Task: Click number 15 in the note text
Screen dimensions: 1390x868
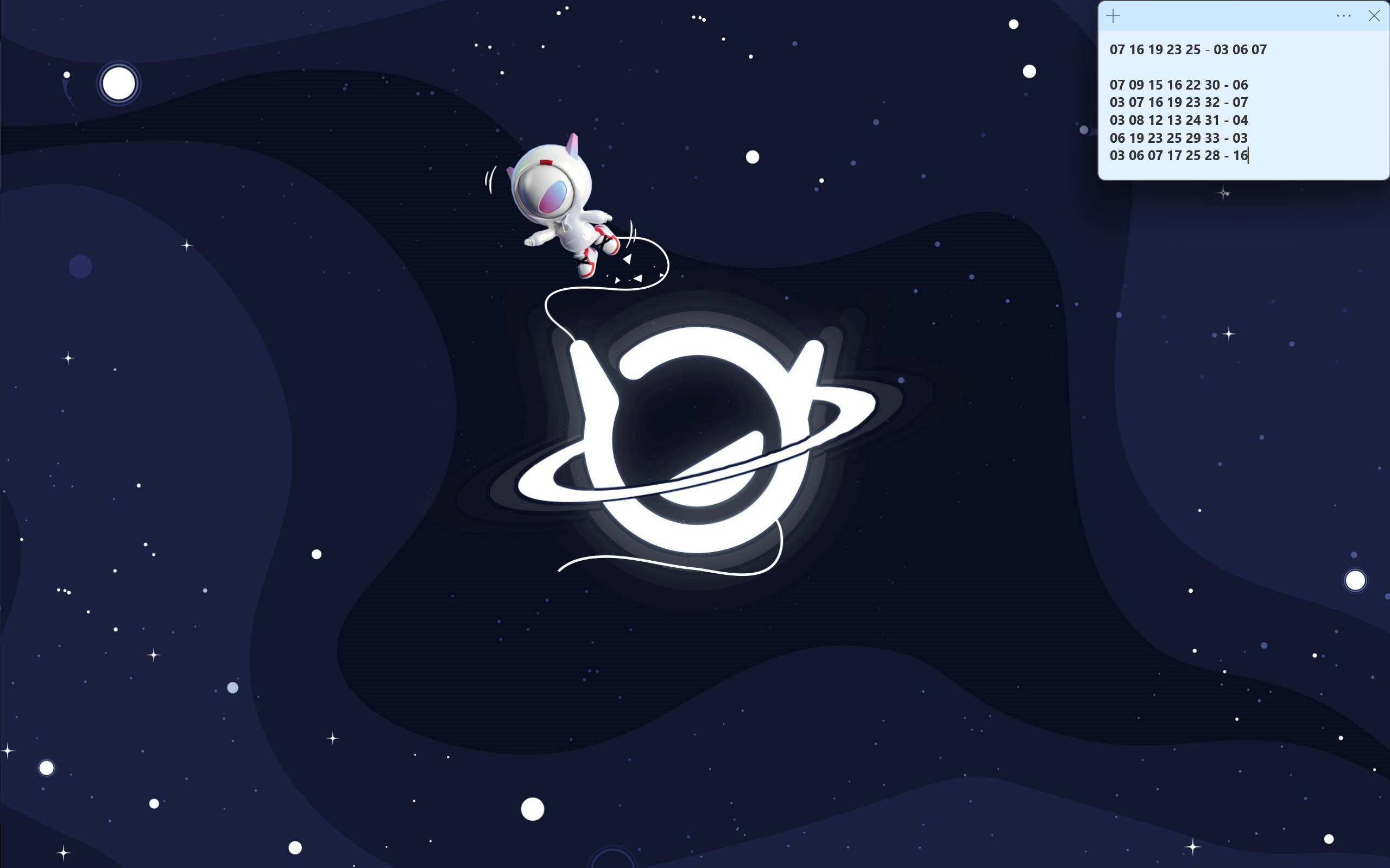Action: (1155, 85)
